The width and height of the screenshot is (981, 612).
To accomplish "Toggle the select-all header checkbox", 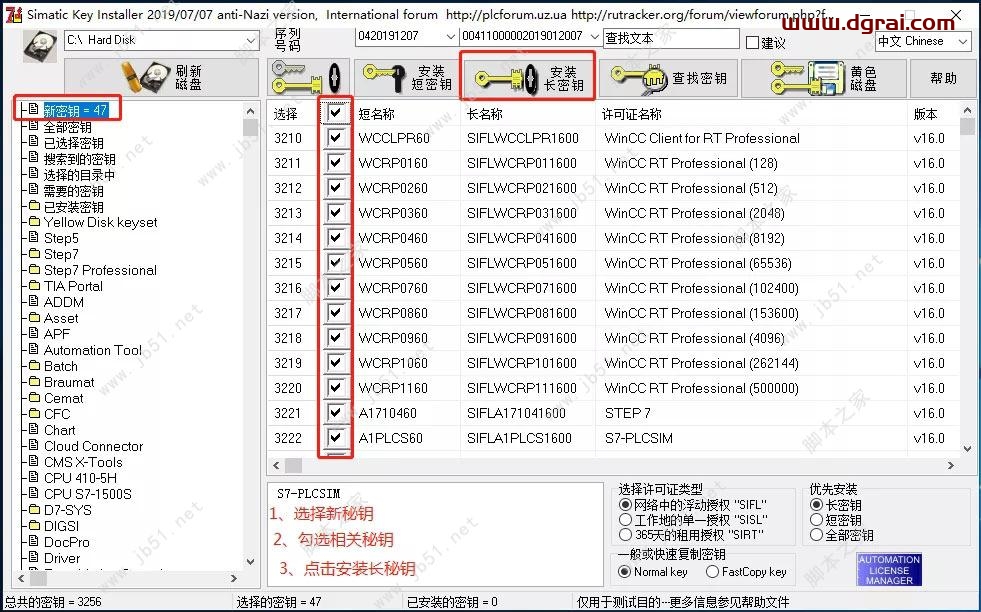I will click(x=335, y=113).
